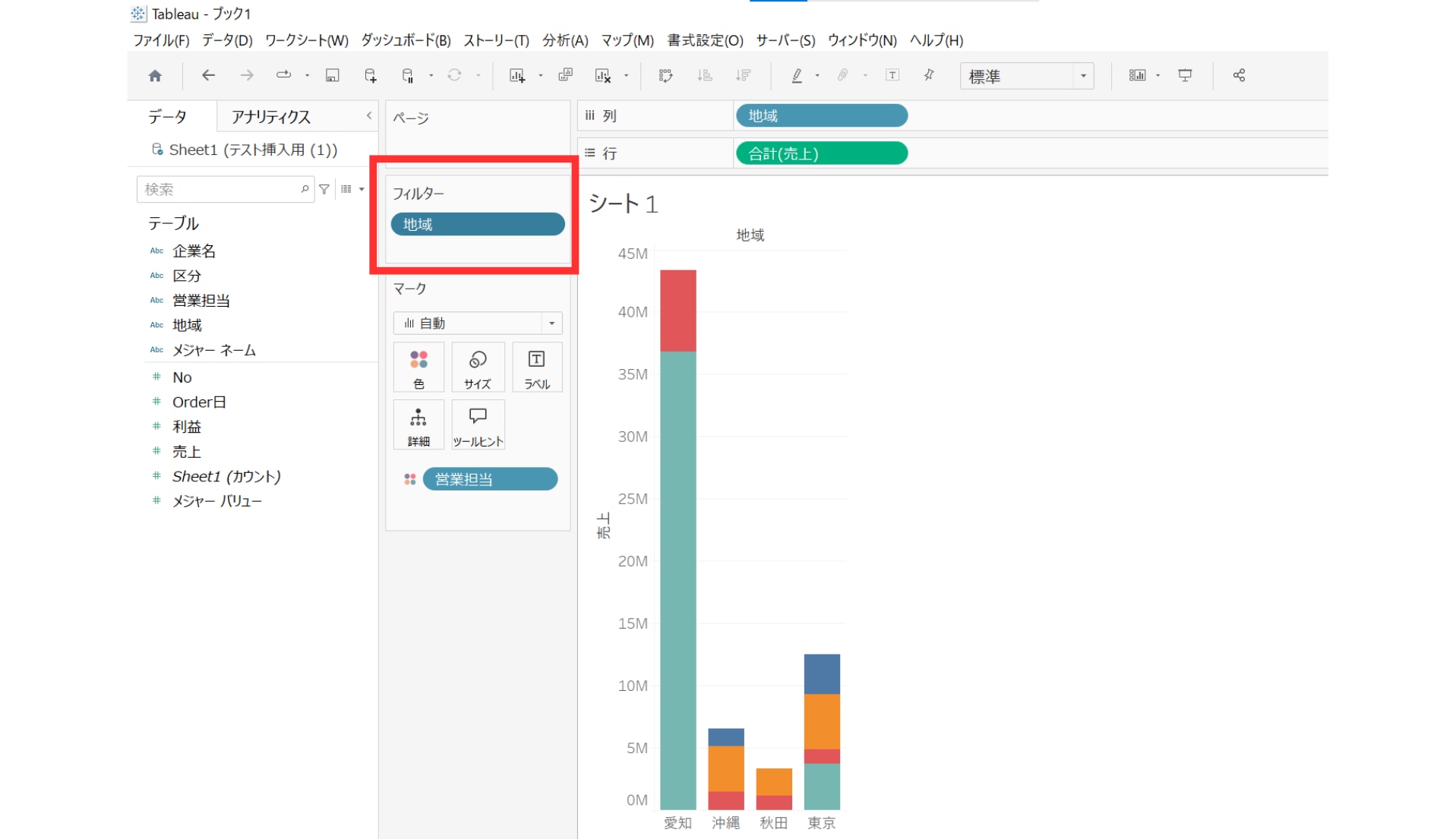Click the Save workbook icon
Viewport: 1456px width, 839px height.
point(332,75)
